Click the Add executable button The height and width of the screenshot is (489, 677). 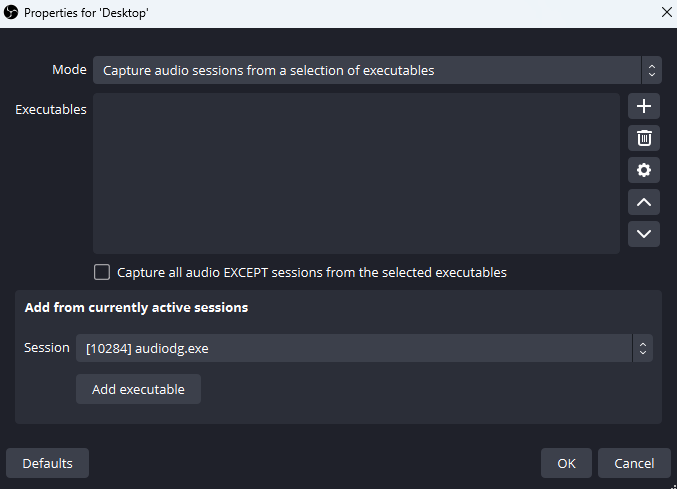[138, 389]
